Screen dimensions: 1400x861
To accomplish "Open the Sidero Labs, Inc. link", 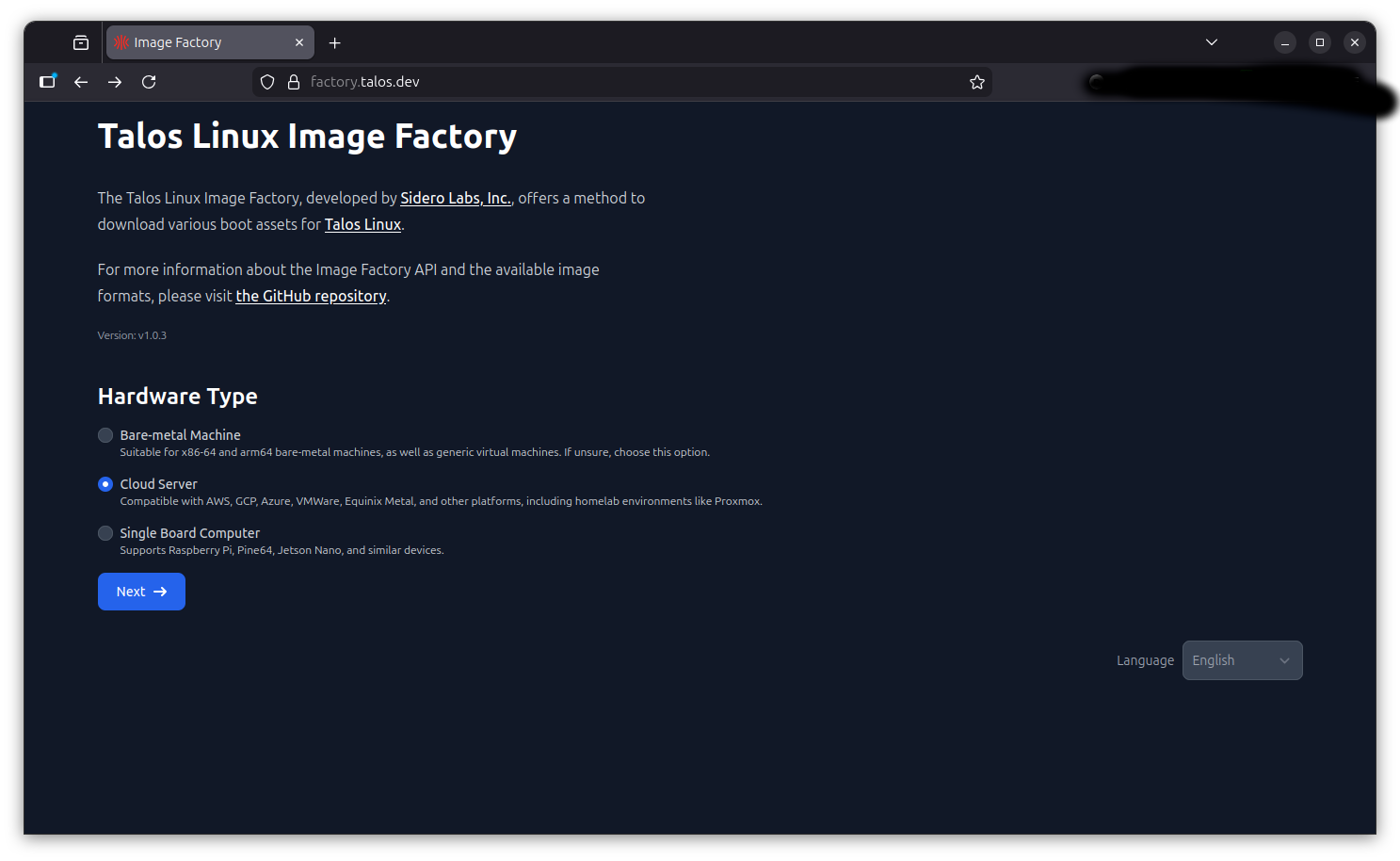I will click(x=455, y=198).
